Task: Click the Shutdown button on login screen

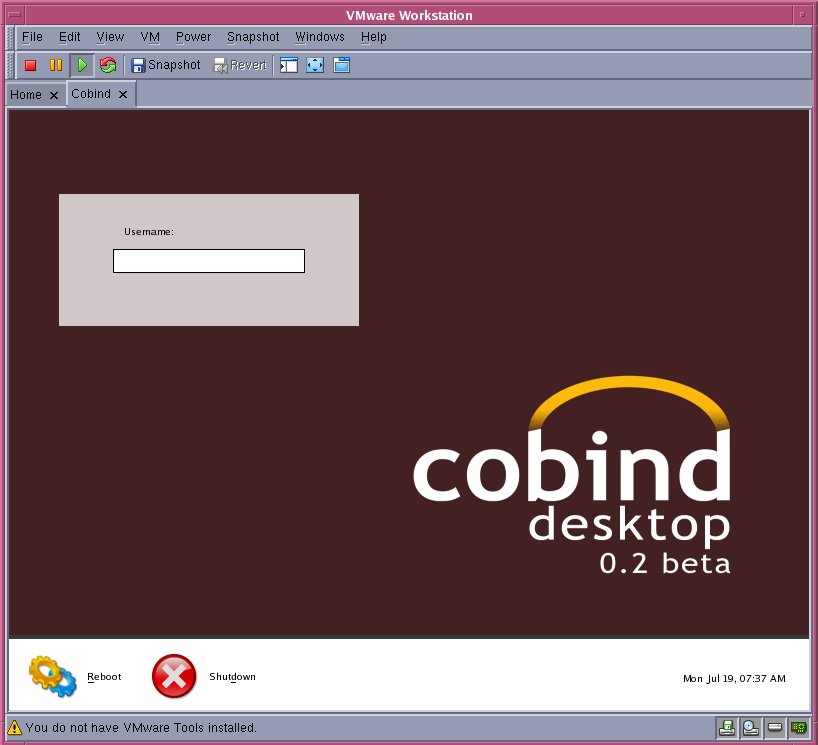Action: point(174,677)
